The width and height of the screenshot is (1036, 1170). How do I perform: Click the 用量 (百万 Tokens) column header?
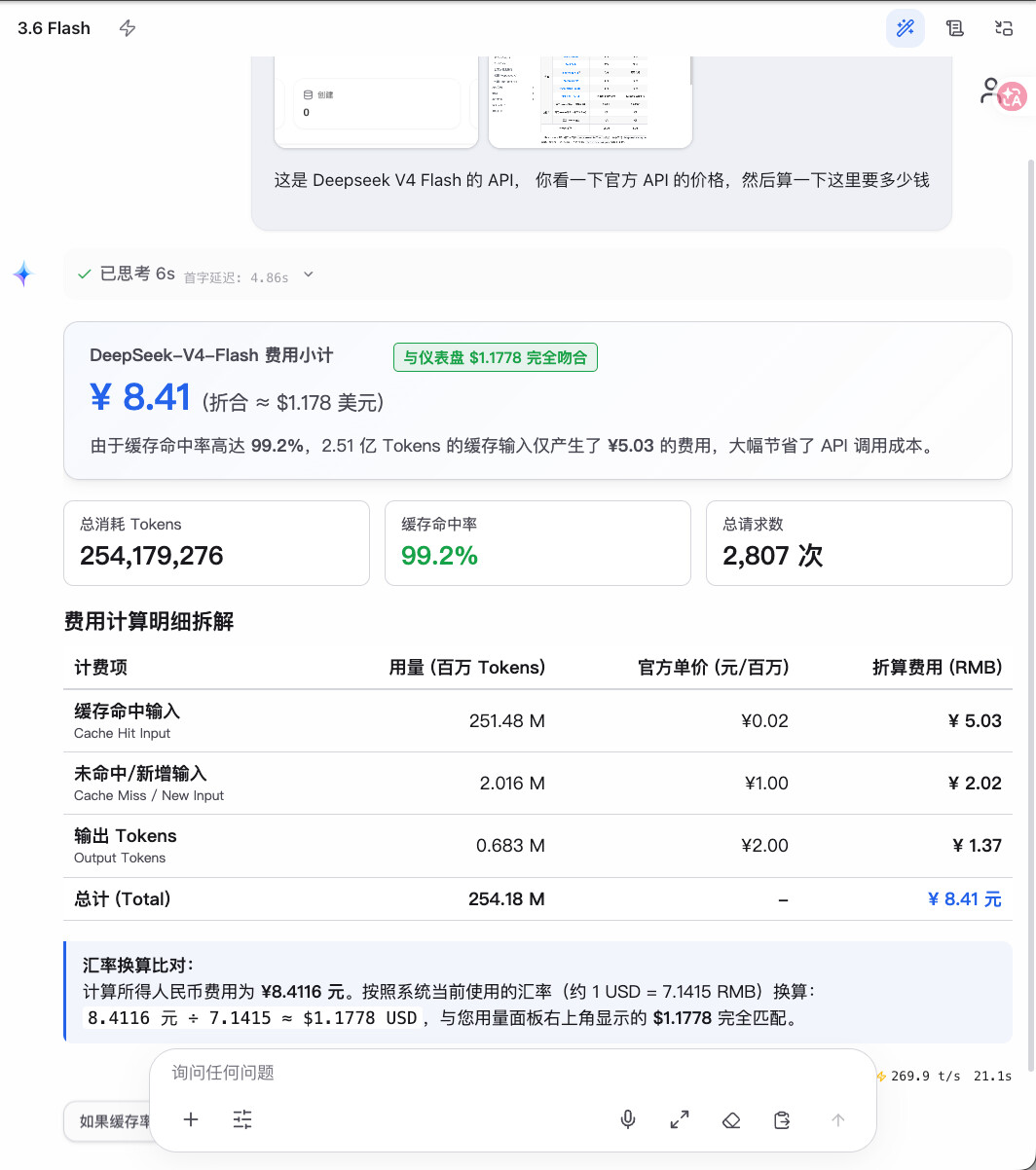point(467,668)
